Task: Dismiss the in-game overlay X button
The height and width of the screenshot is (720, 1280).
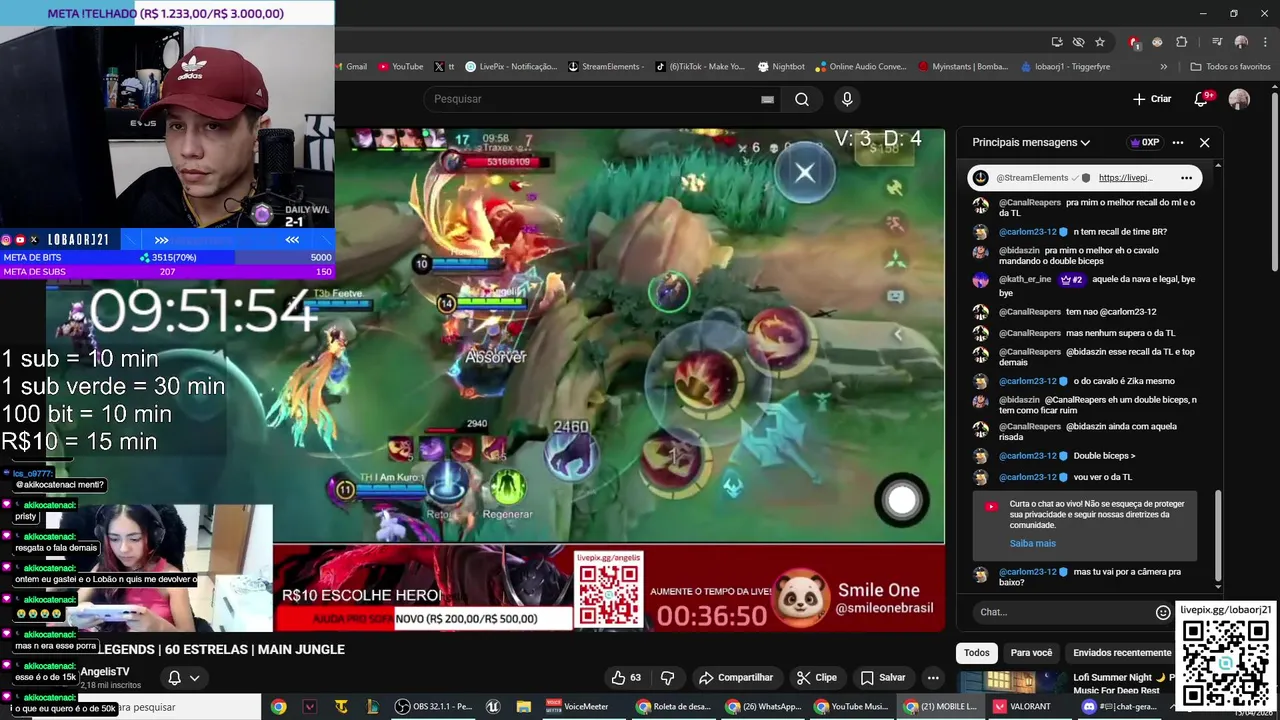Action: (805, 173)
